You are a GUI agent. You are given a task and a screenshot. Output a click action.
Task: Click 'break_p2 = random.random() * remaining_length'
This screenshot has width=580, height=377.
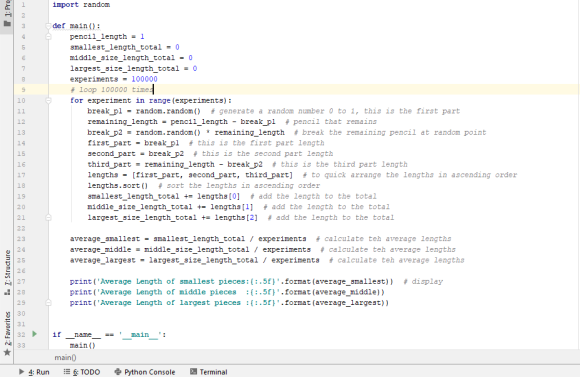tap(186, 132)
